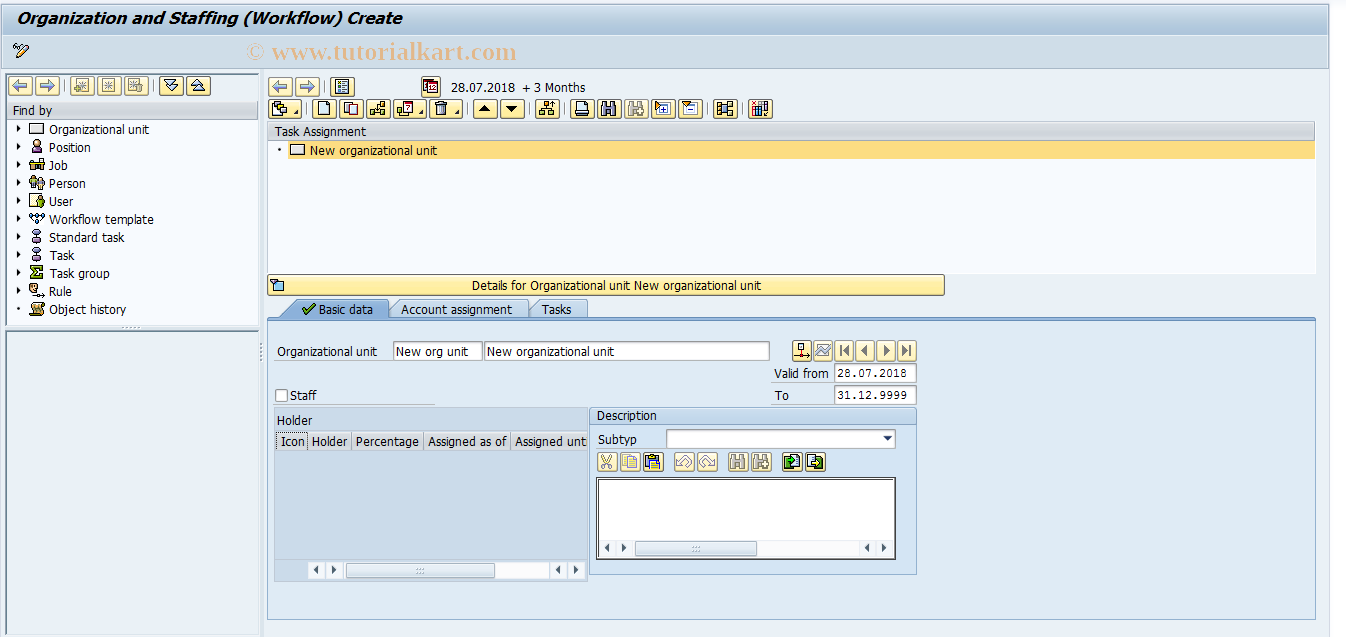Switch to the Account assignment tab

tap(456, 309)
